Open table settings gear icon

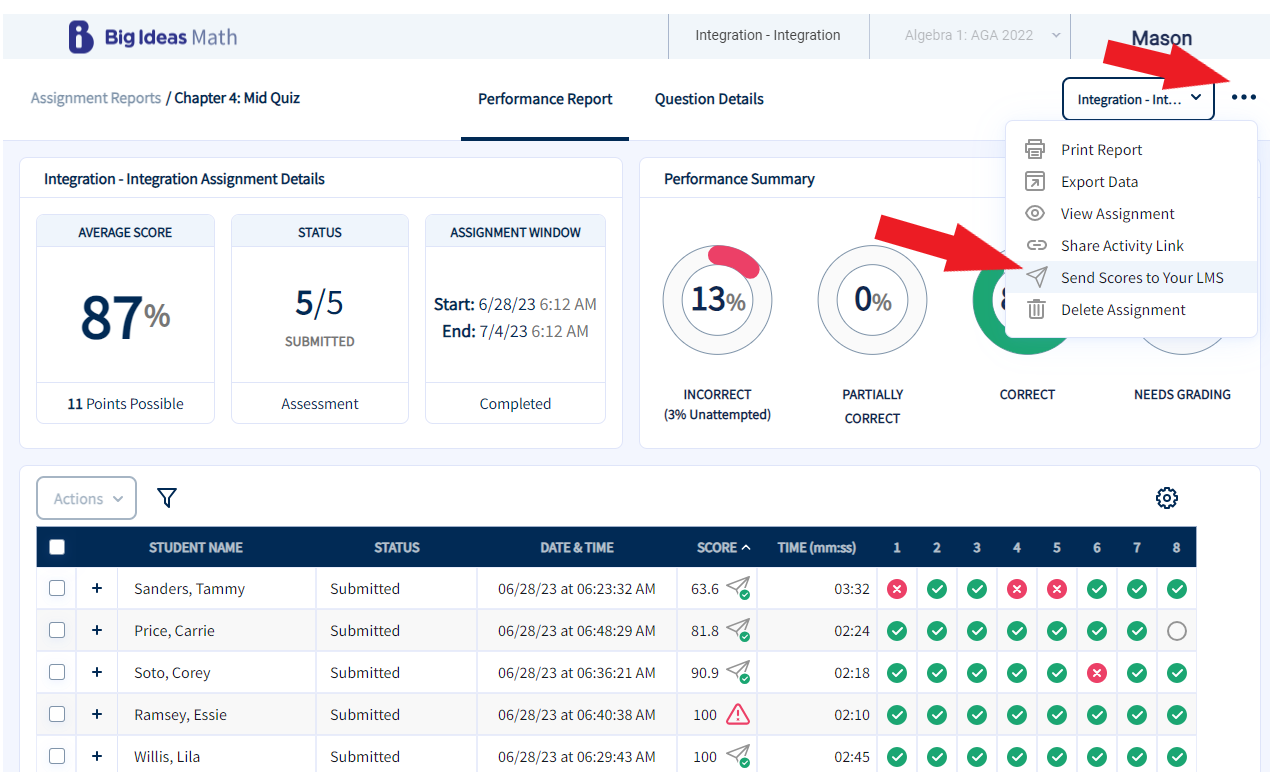pyautogui.click(x=1166, y=498)
